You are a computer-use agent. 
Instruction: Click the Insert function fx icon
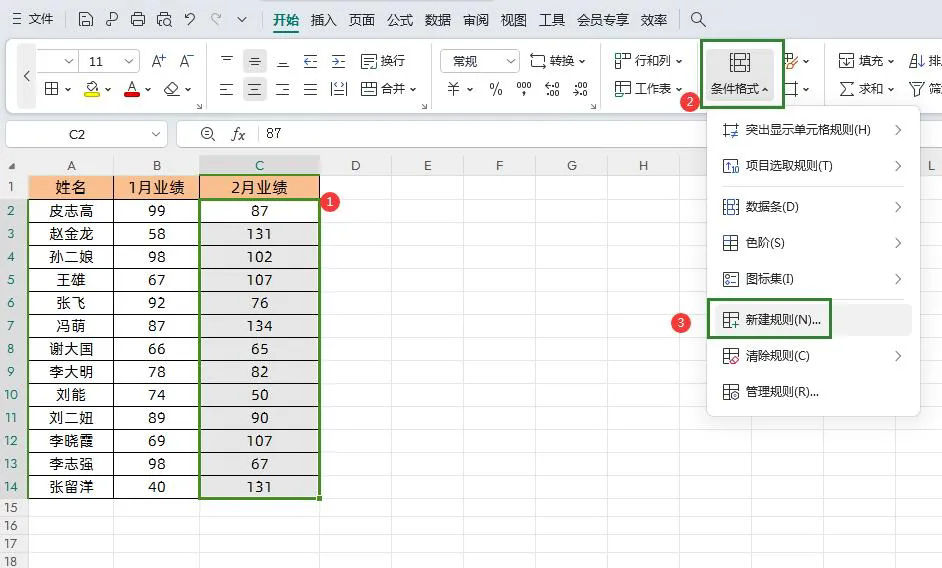click(238, 134)
